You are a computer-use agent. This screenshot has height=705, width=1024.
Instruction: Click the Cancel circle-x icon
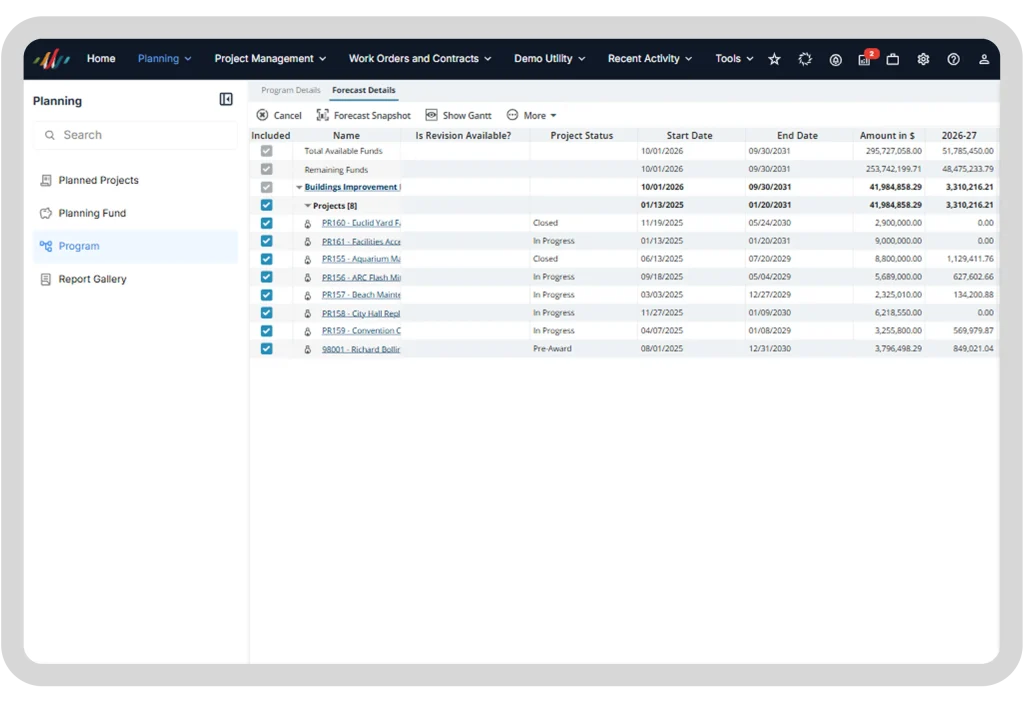coord(263,115)
